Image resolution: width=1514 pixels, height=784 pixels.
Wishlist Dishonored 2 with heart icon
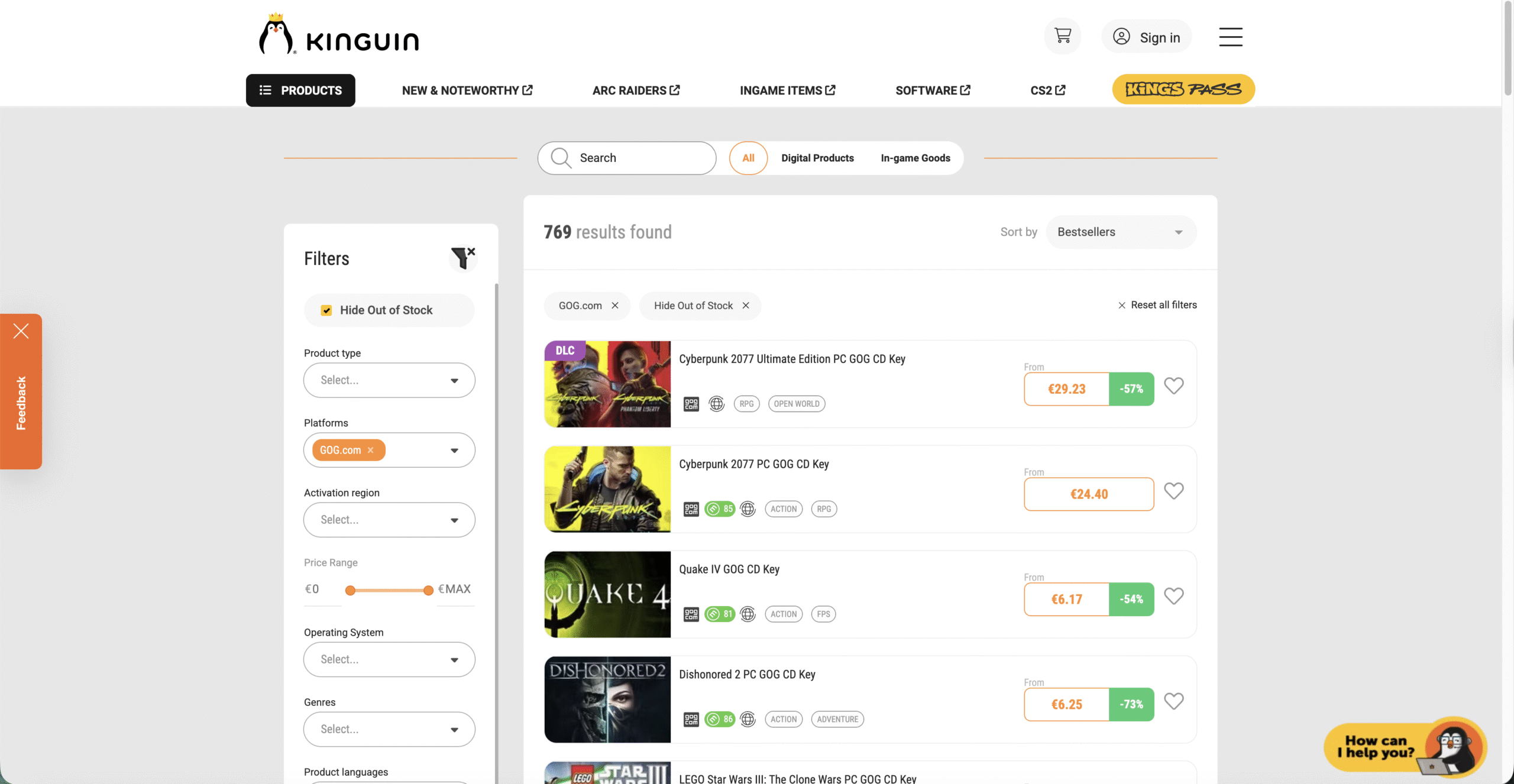pyautogui.click(x=1173, y=701)
